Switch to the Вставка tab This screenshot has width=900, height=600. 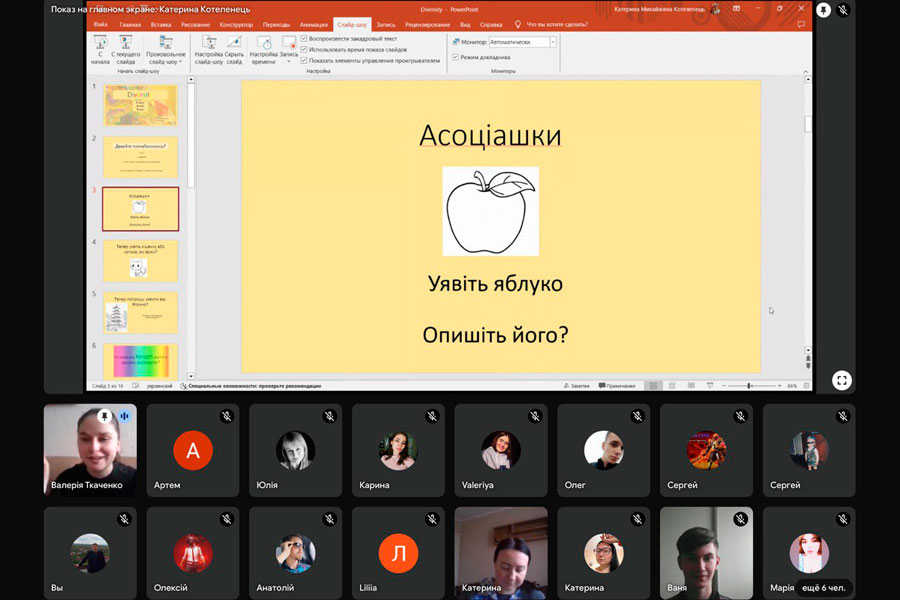[x=161, y=25]
